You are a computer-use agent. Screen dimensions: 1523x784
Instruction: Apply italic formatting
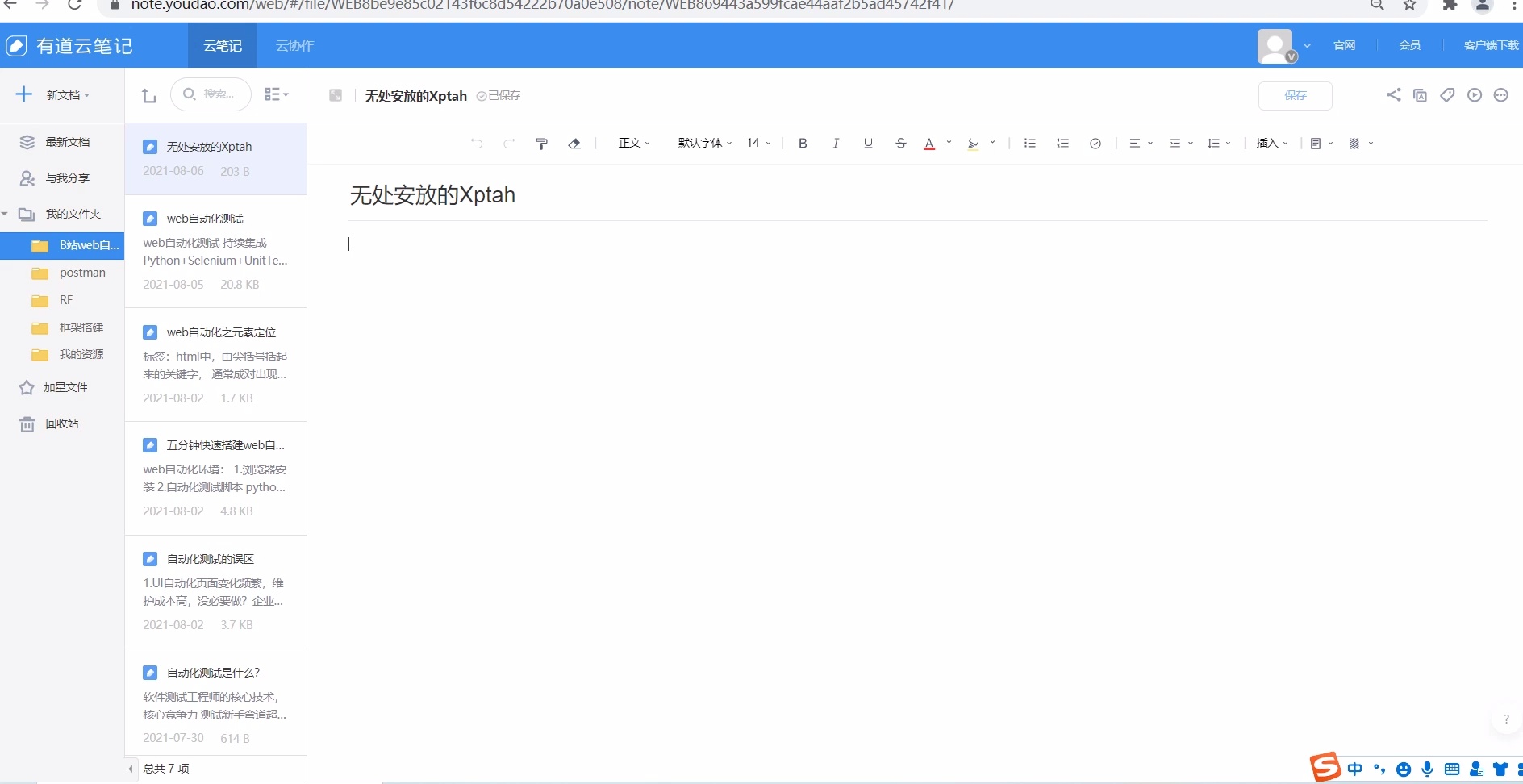[836, 143]
